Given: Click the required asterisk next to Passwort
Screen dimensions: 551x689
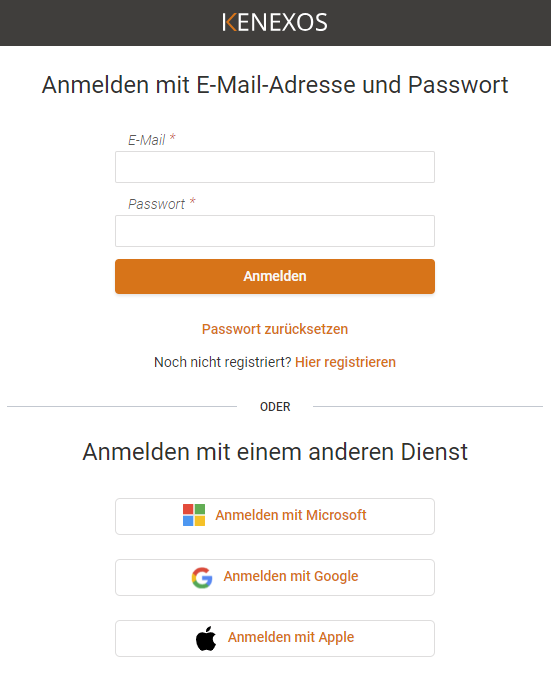Looking at the screenshot, I should (192, 202).
